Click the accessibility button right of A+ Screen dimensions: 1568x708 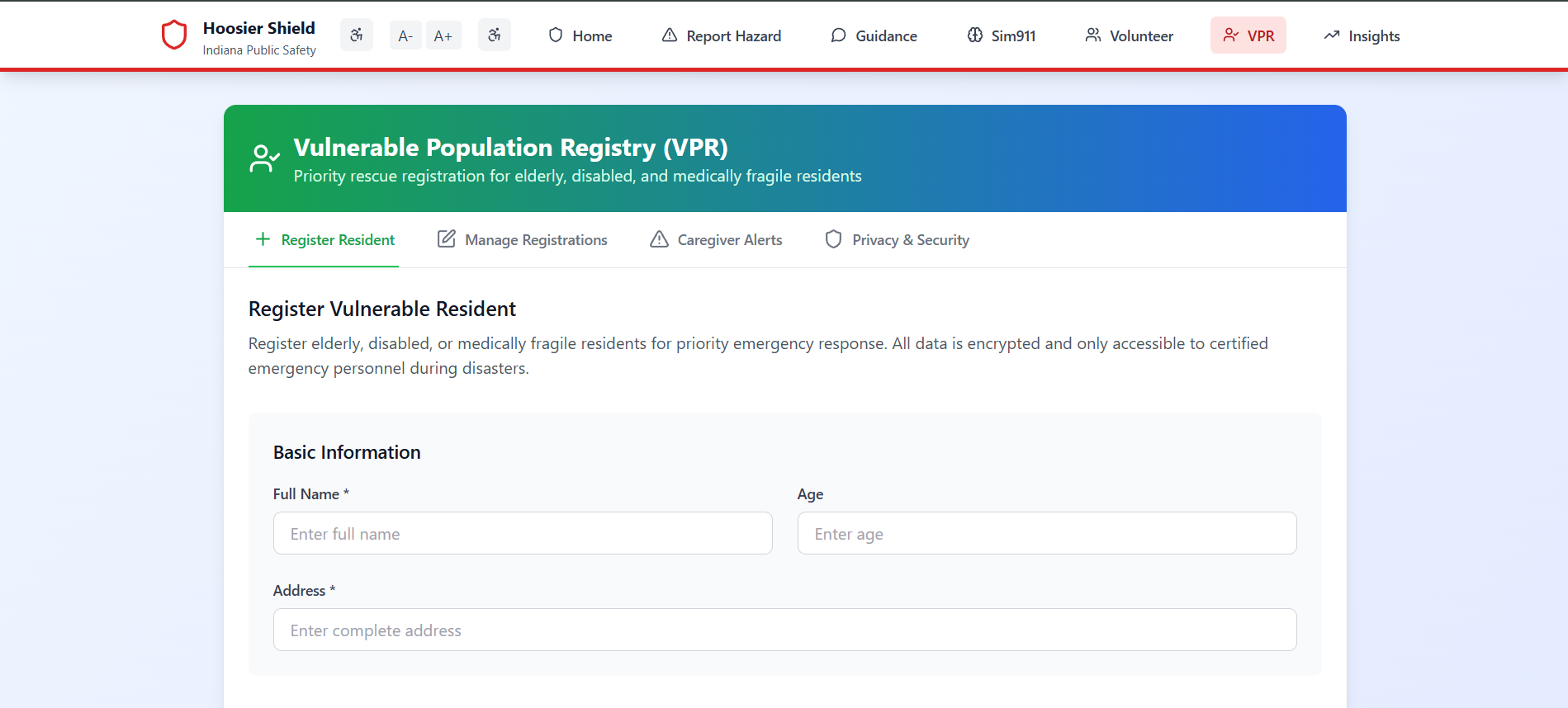tap(495, 35)
